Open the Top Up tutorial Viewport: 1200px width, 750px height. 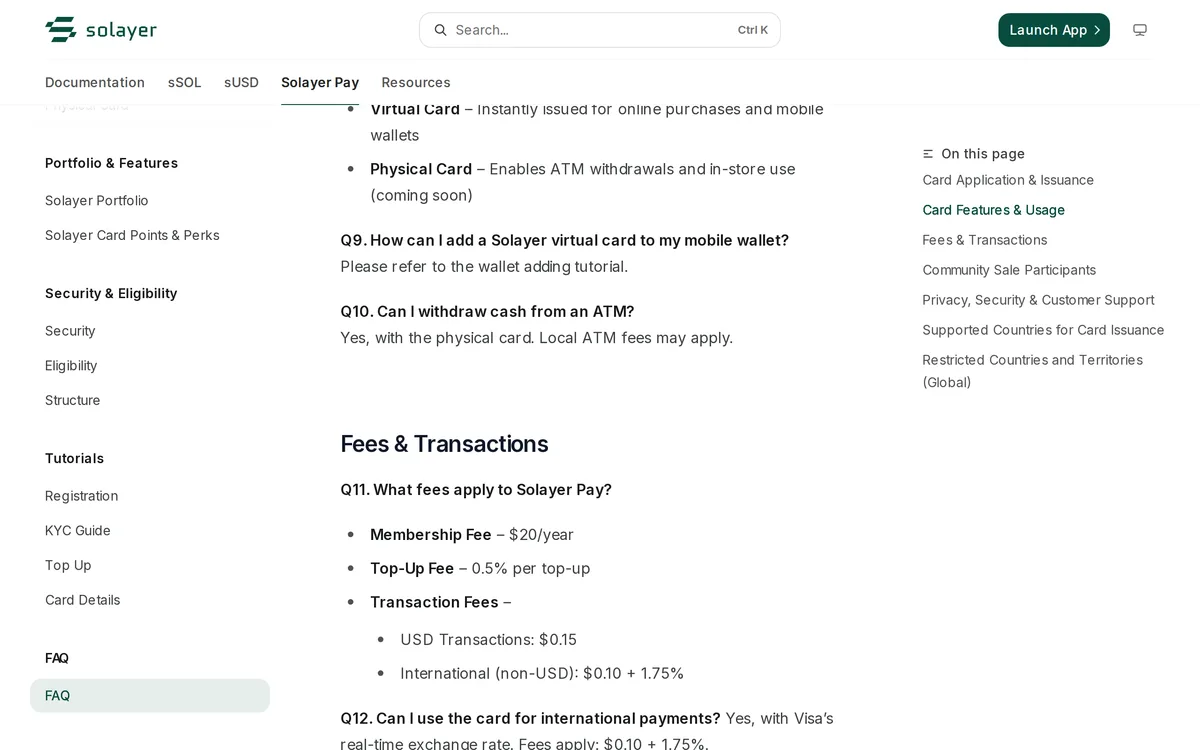pos(68,565)
